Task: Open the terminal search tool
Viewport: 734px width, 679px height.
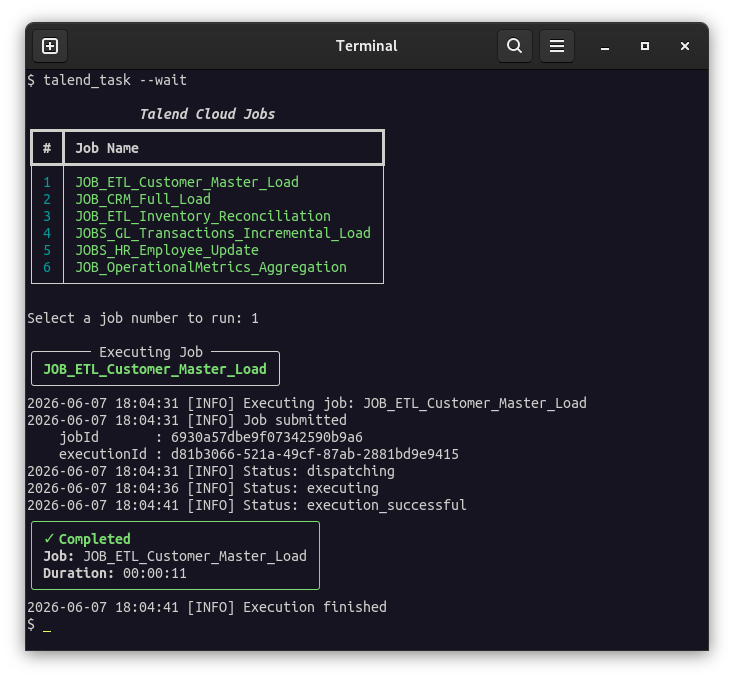Action: 514,46
